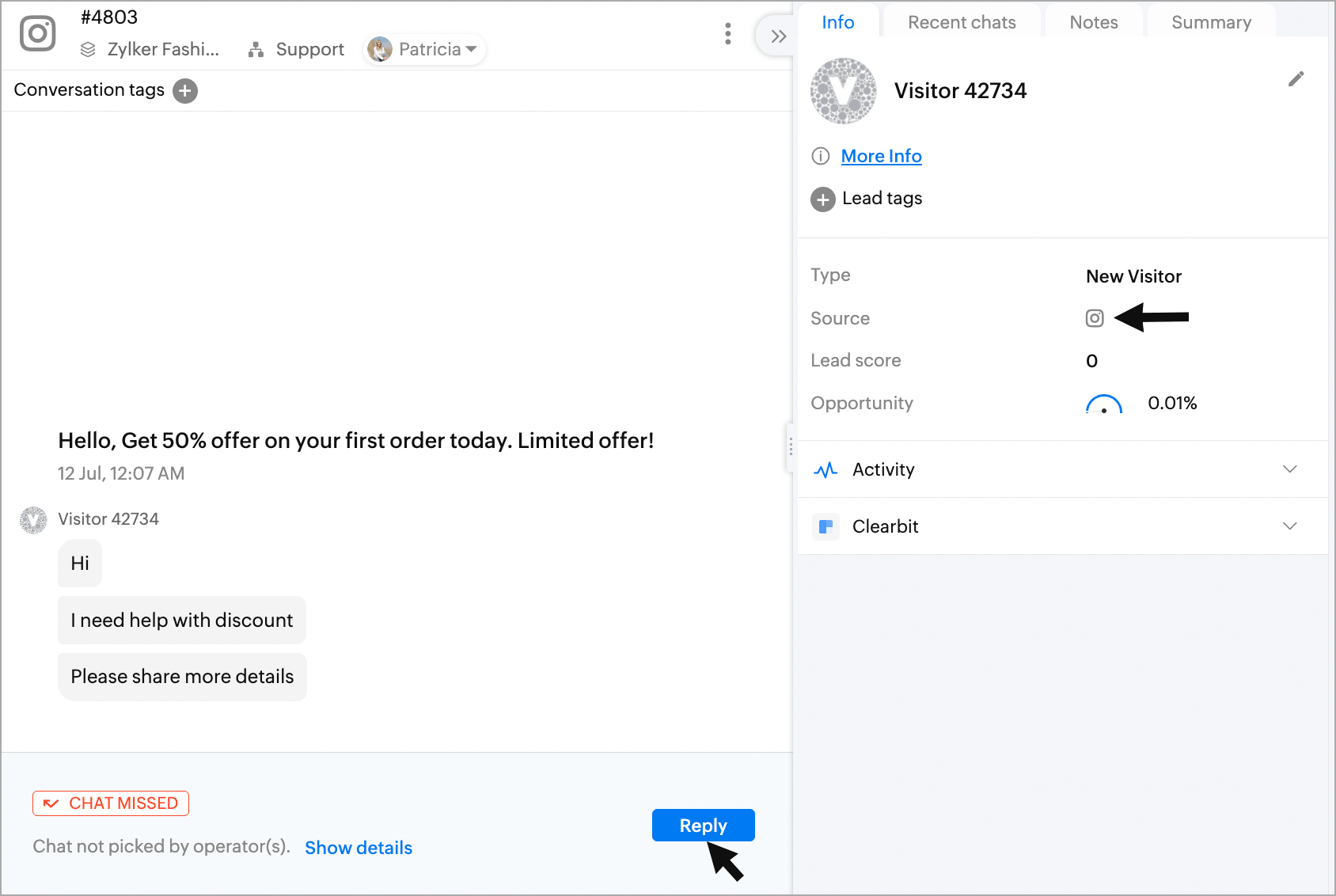Edit visitor details with the pencil icon
The height and width of the screenshot is (896, 1336).
[x=1296, y=79]
